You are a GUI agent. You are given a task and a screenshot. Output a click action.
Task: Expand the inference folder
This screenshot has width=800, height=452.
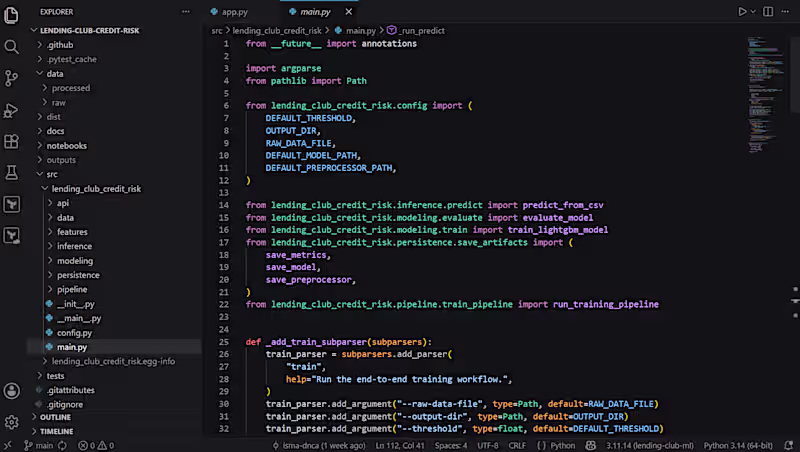pyautogui.click(x=74, y=246)
